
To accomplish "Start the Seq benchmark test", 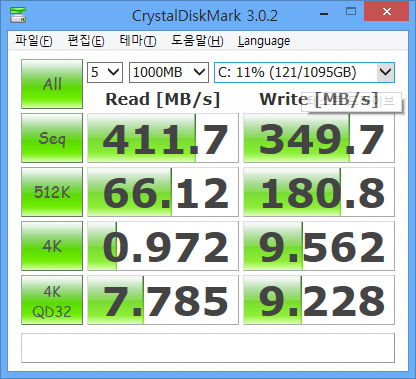I will (52, 138).
